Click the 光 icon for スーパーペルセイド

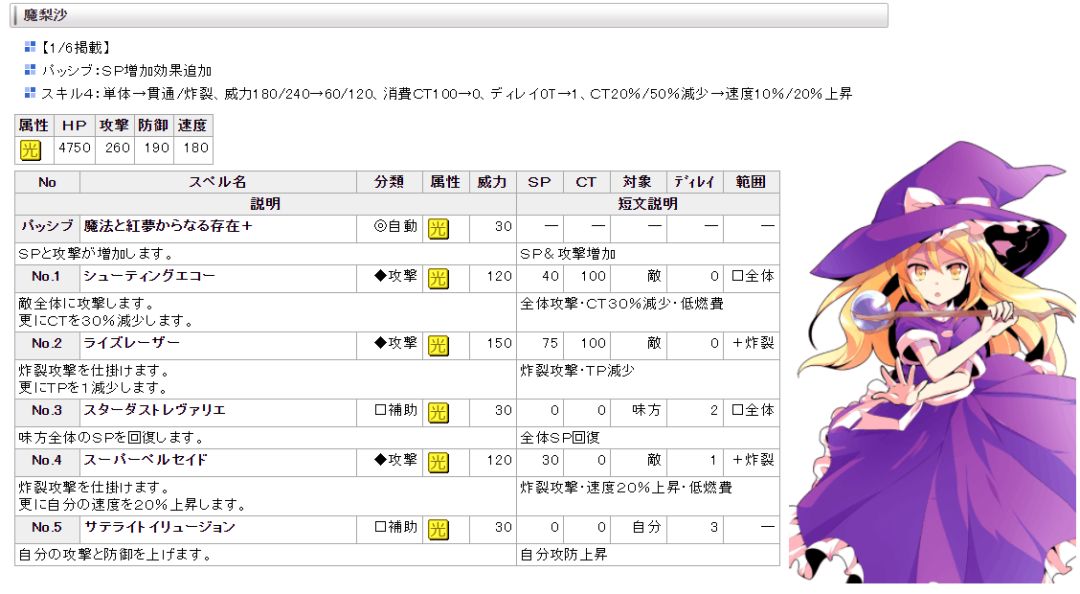coord(438,462)
